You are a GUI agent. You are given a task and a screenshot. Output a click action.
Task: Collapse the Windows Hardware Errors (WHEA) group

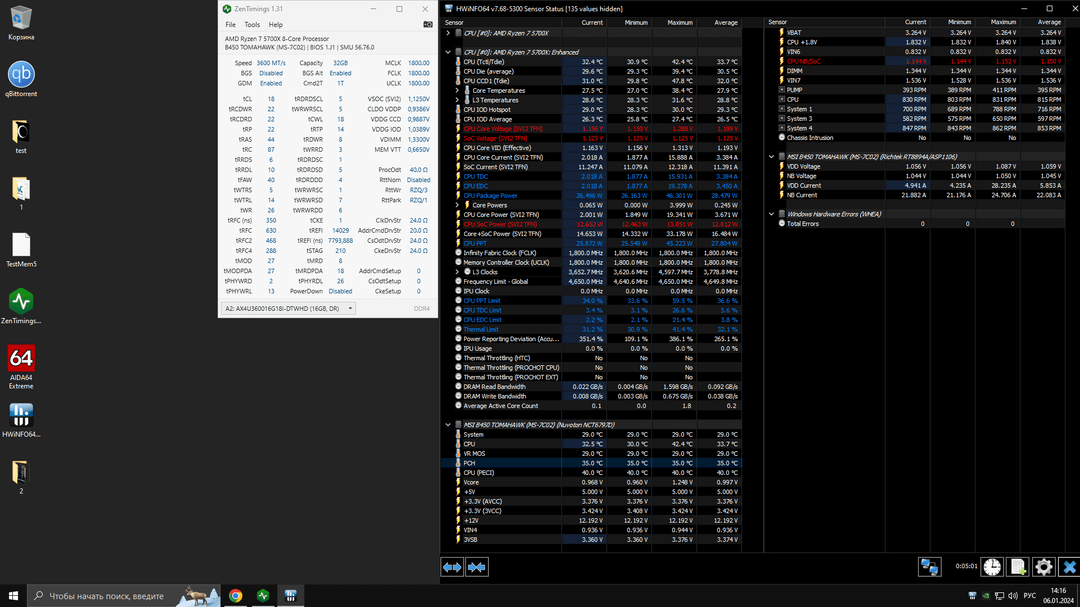[771, 214]
